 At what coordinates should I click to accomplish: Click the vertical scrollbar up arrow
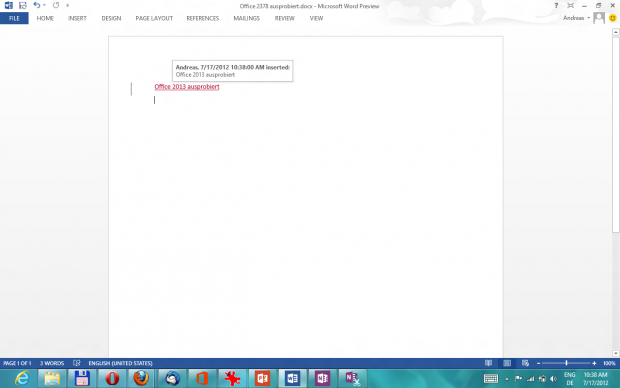616,32
